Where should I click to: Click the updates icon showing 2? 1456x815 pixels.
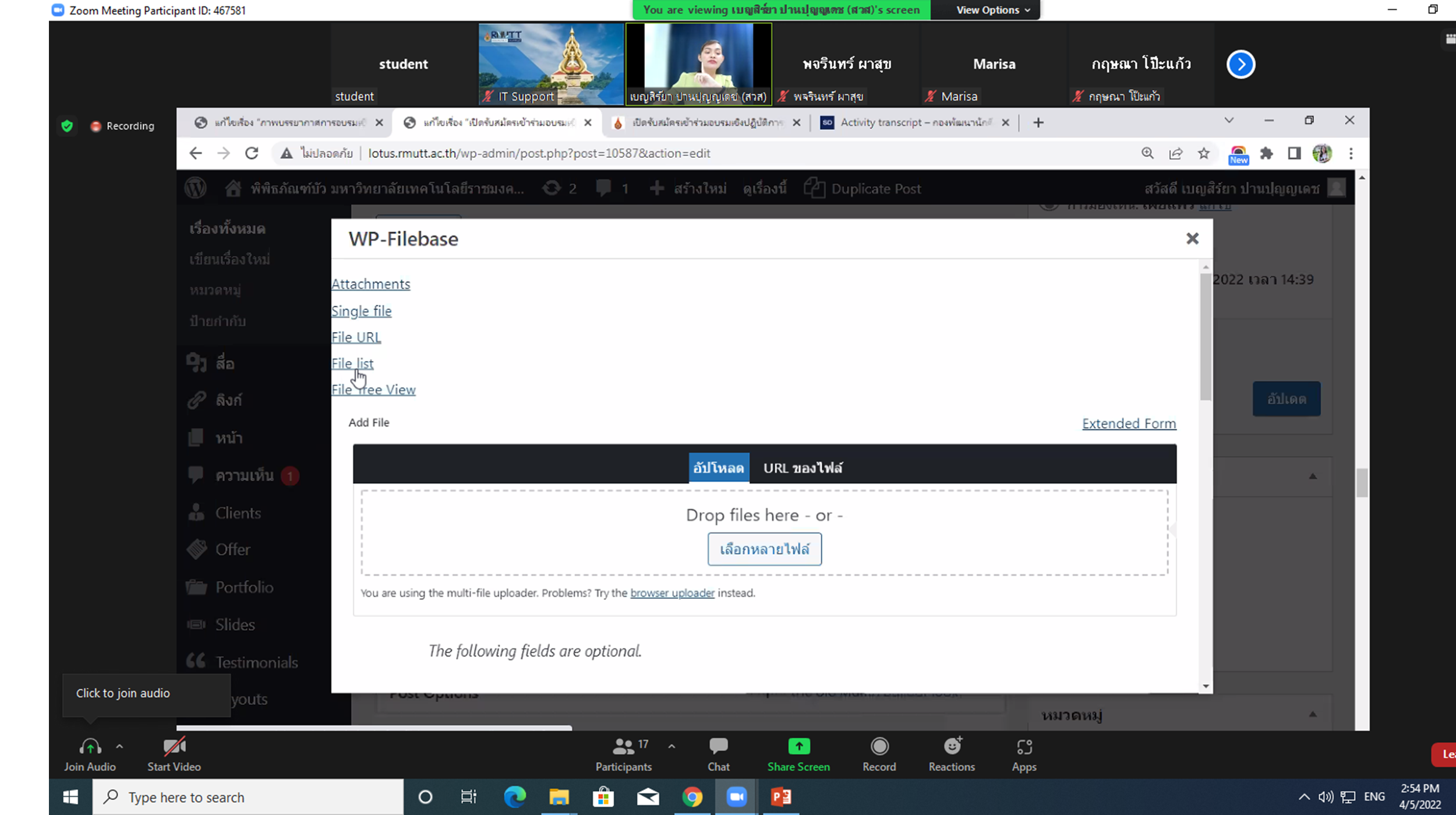(x=559, y=188)
